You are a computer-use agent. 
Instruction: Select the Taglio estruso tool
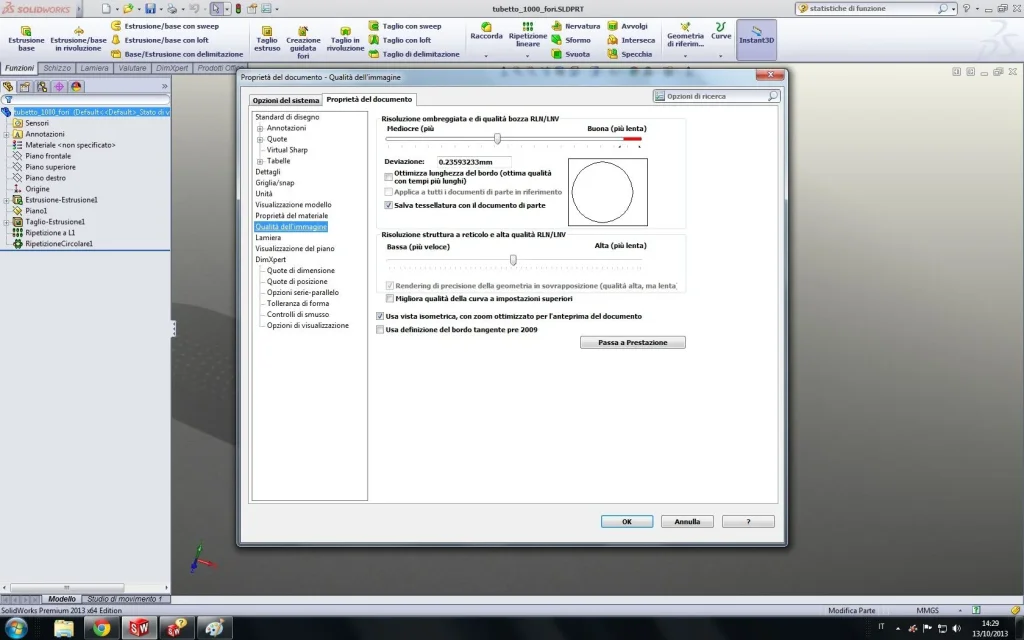(x=266, y=39)
